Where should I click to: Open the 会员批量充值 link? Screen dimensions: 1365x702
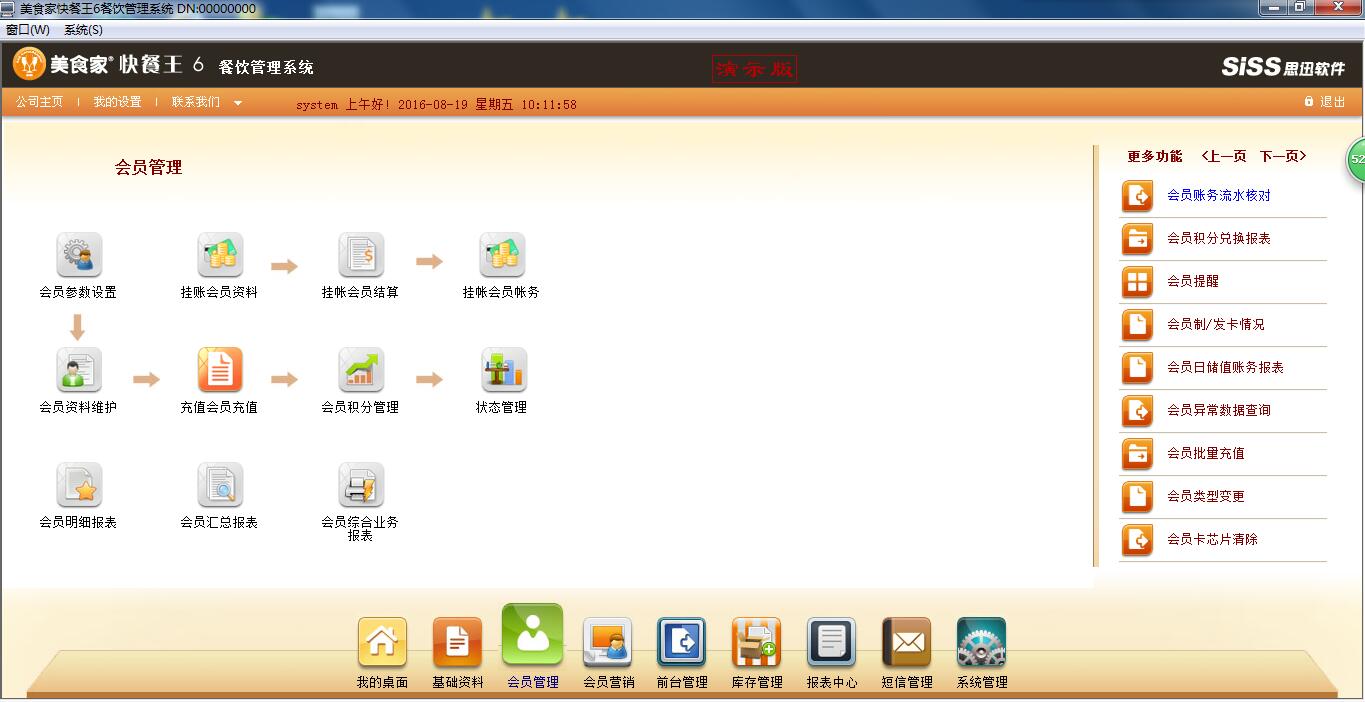(1206, 454)
